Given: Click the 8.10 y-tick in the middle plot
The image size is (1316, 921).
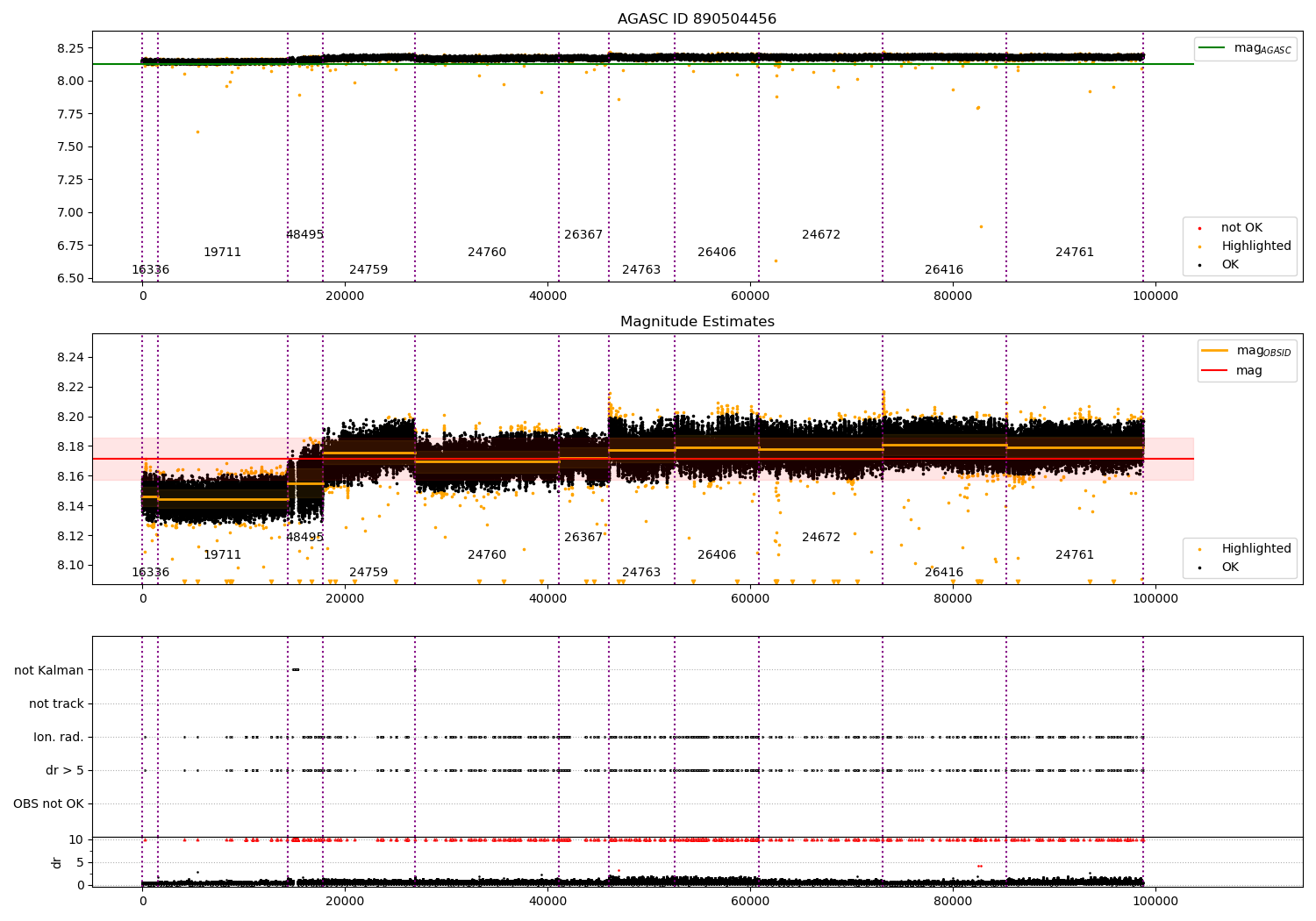Looking at the screenshot, I should point(70,566).
